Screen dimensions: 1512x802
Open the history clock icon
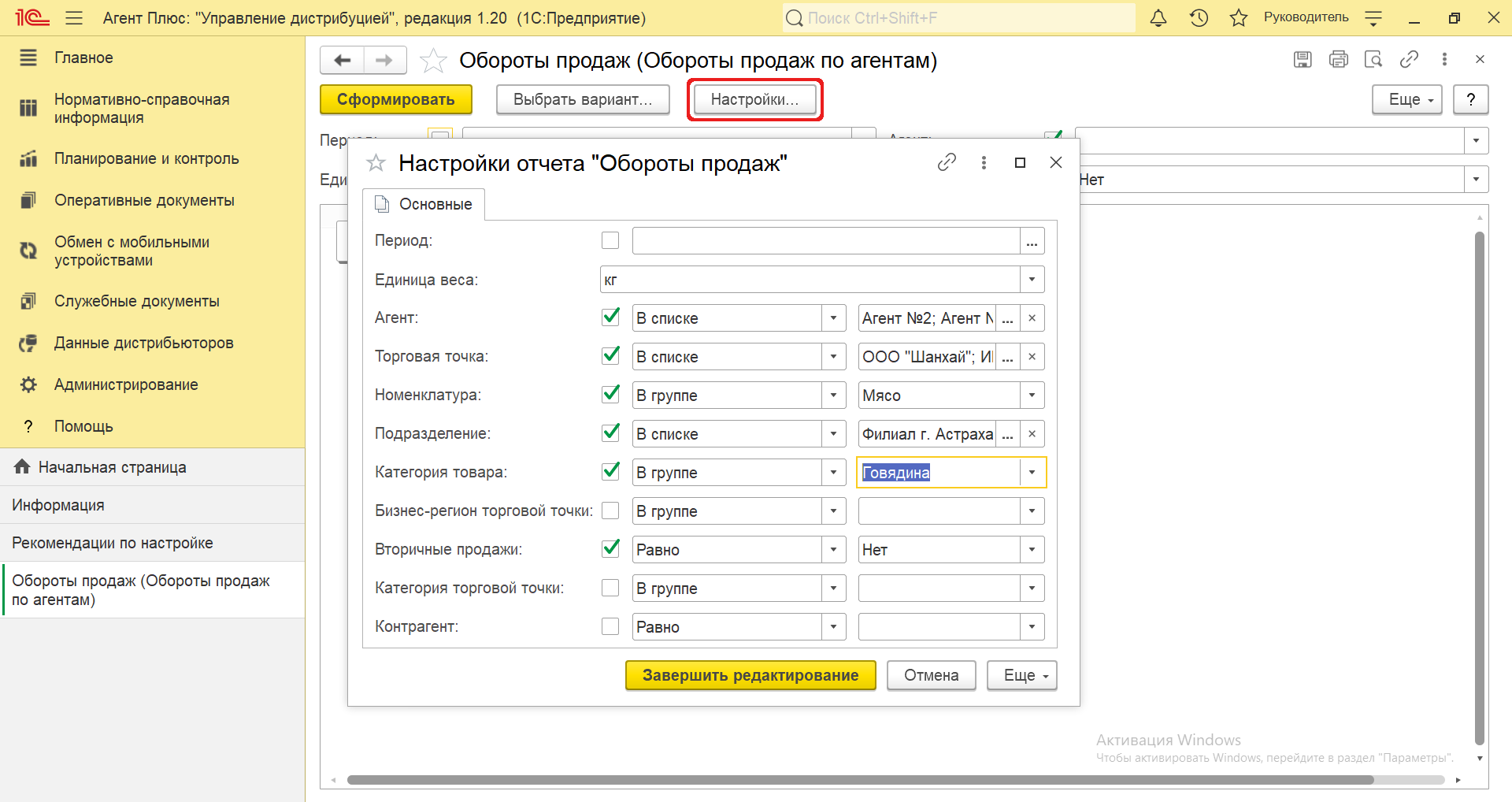(x=1199, y=17)
